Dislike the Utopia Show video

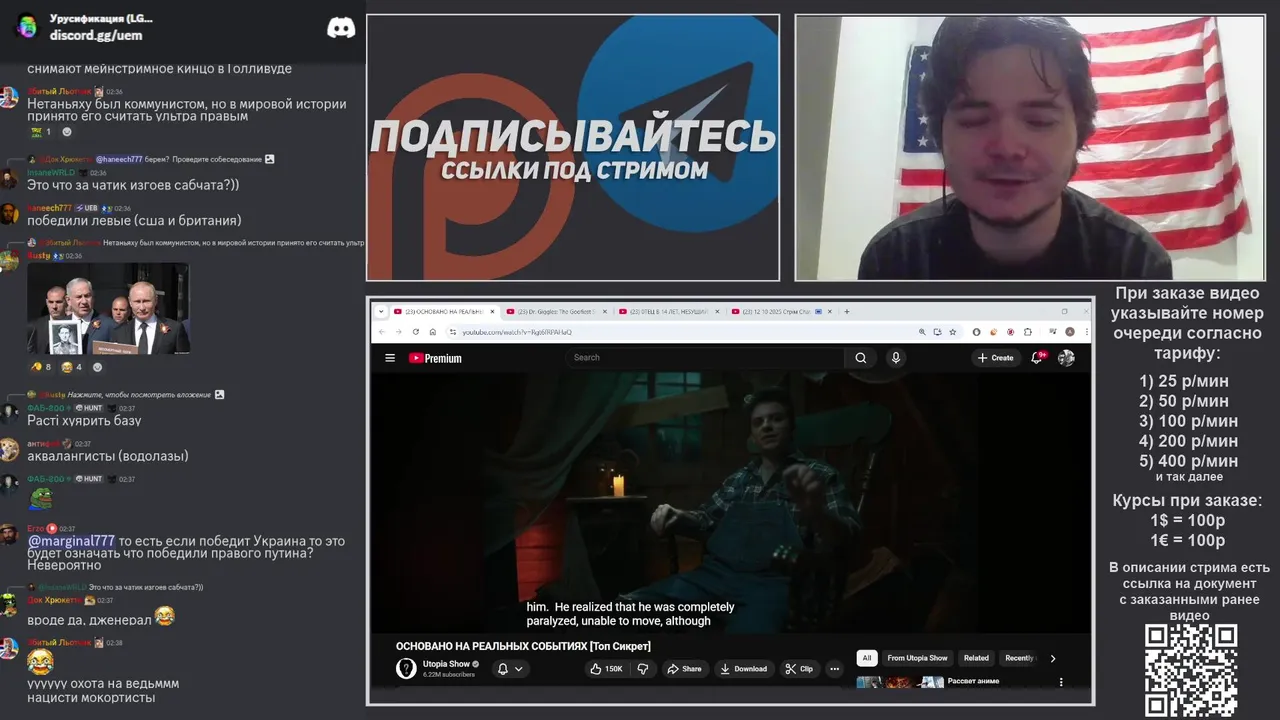[643, 669]
